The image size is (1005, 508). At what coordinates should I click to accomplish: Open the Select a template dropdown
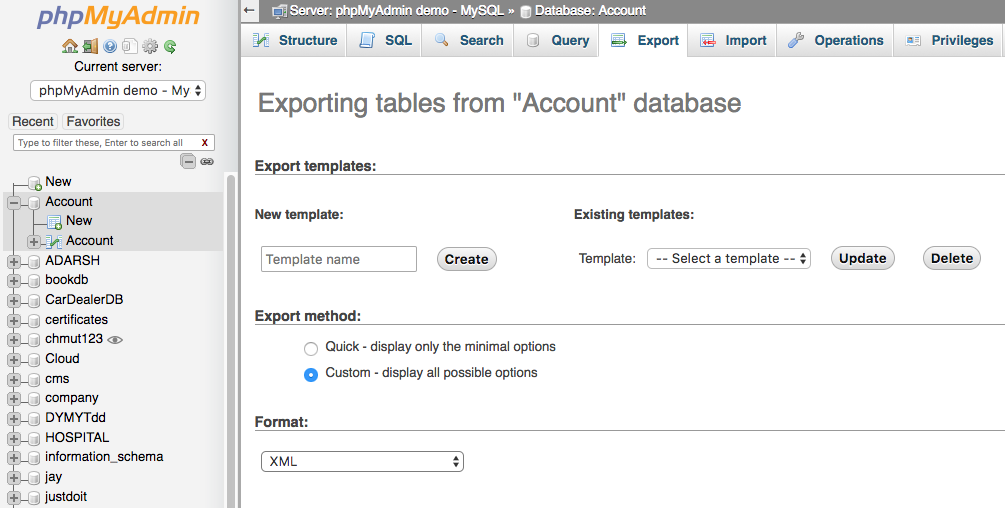click(729, 258)
